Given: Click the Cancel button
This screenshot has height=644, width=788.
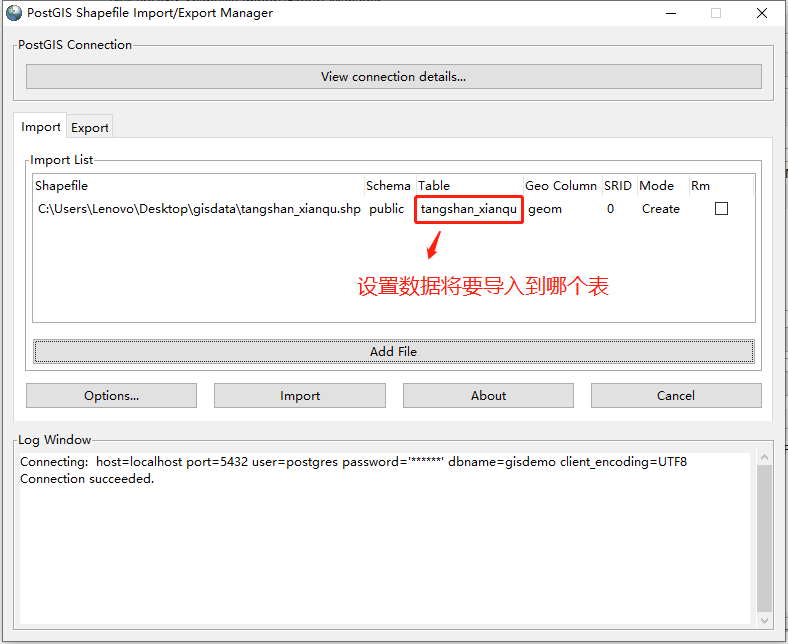Looking at the screenshot, I should 675,396.
